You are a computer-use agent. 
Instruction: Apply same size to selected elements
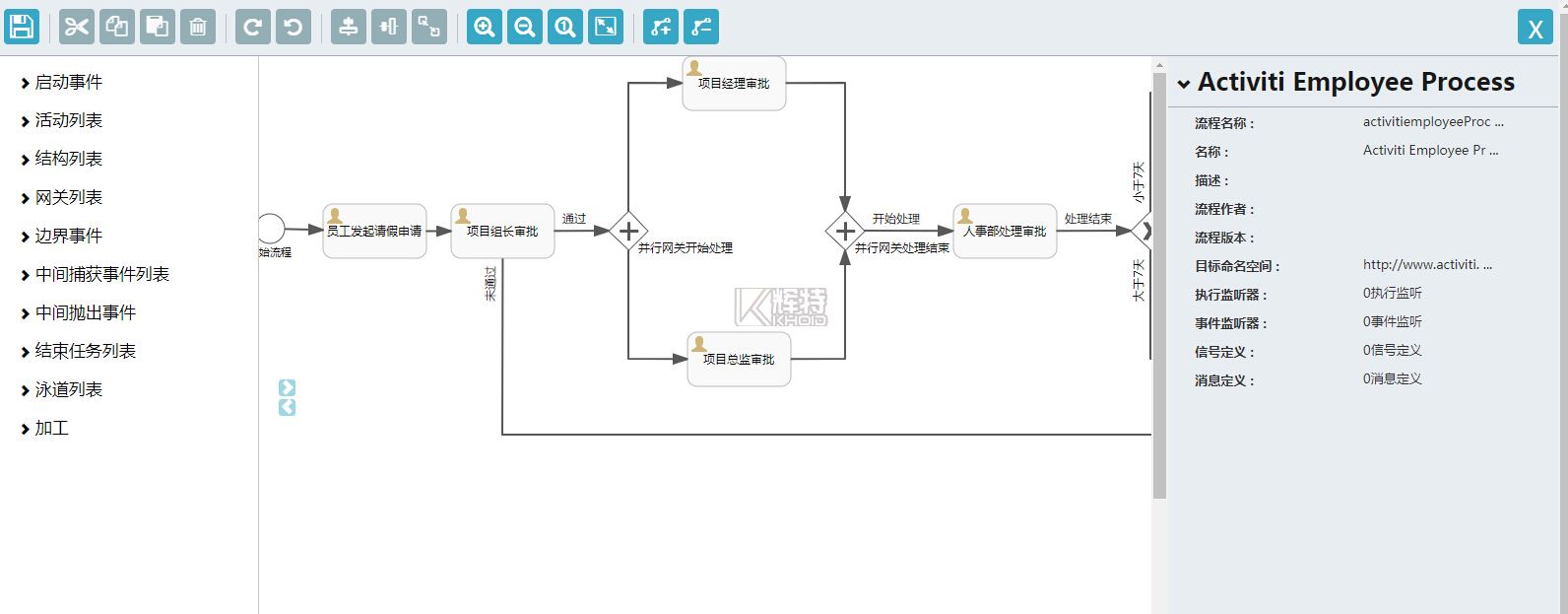[x=429, y=27]
